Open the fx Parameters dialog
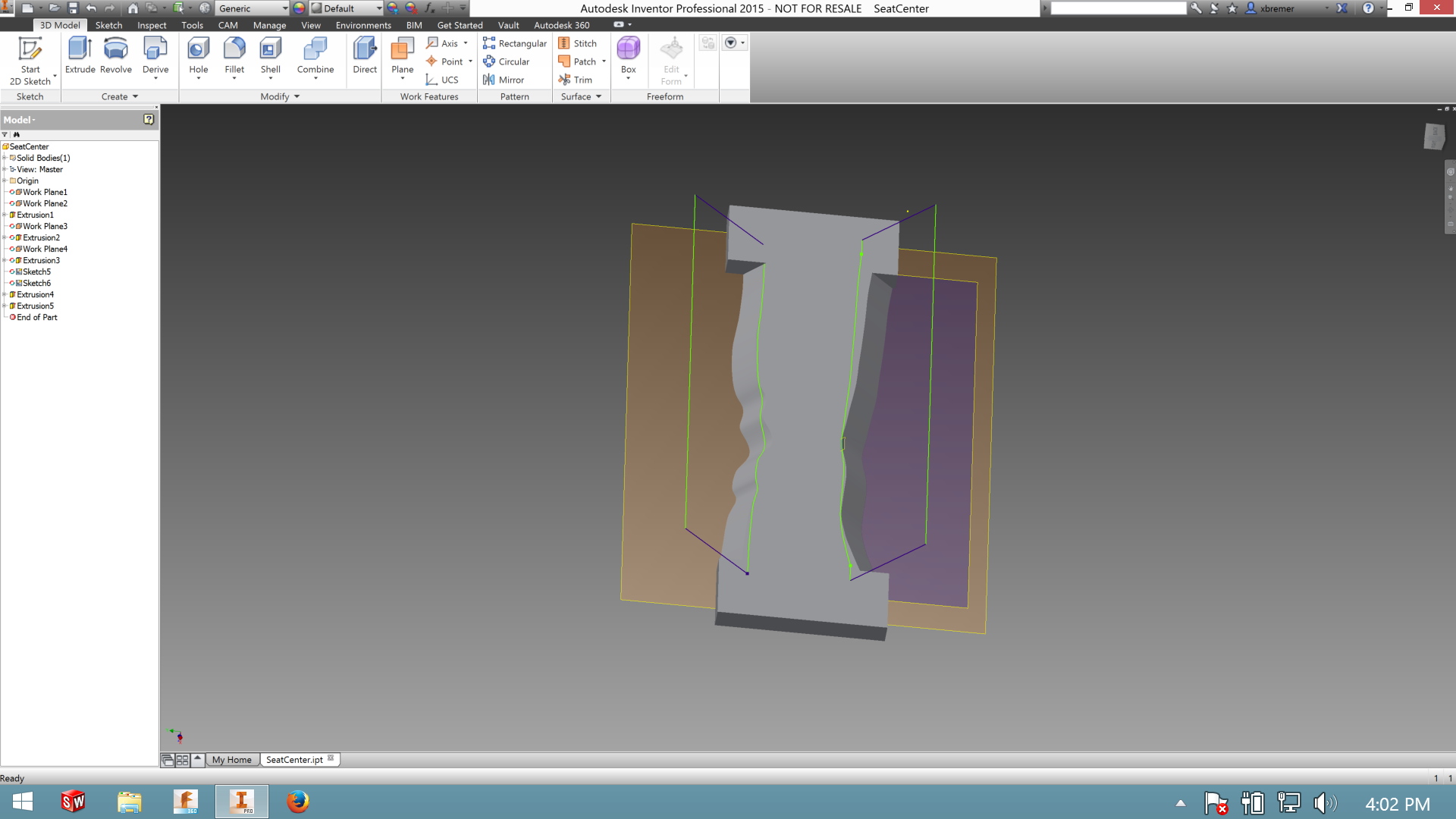The image size is (1456, 819). [x=430, y=8]
